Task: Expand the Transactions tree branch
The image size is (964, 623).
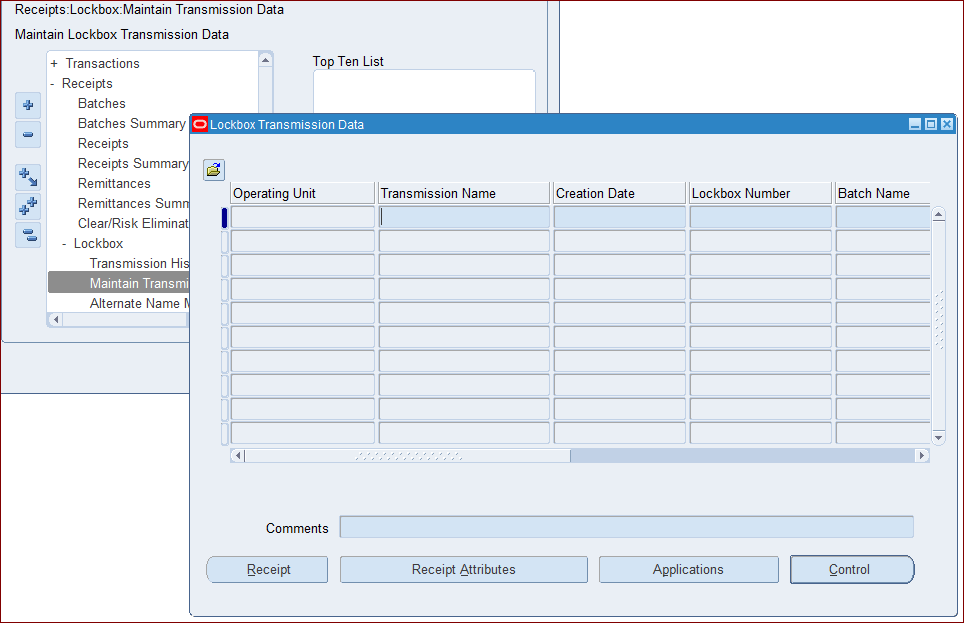Action: 52,63
